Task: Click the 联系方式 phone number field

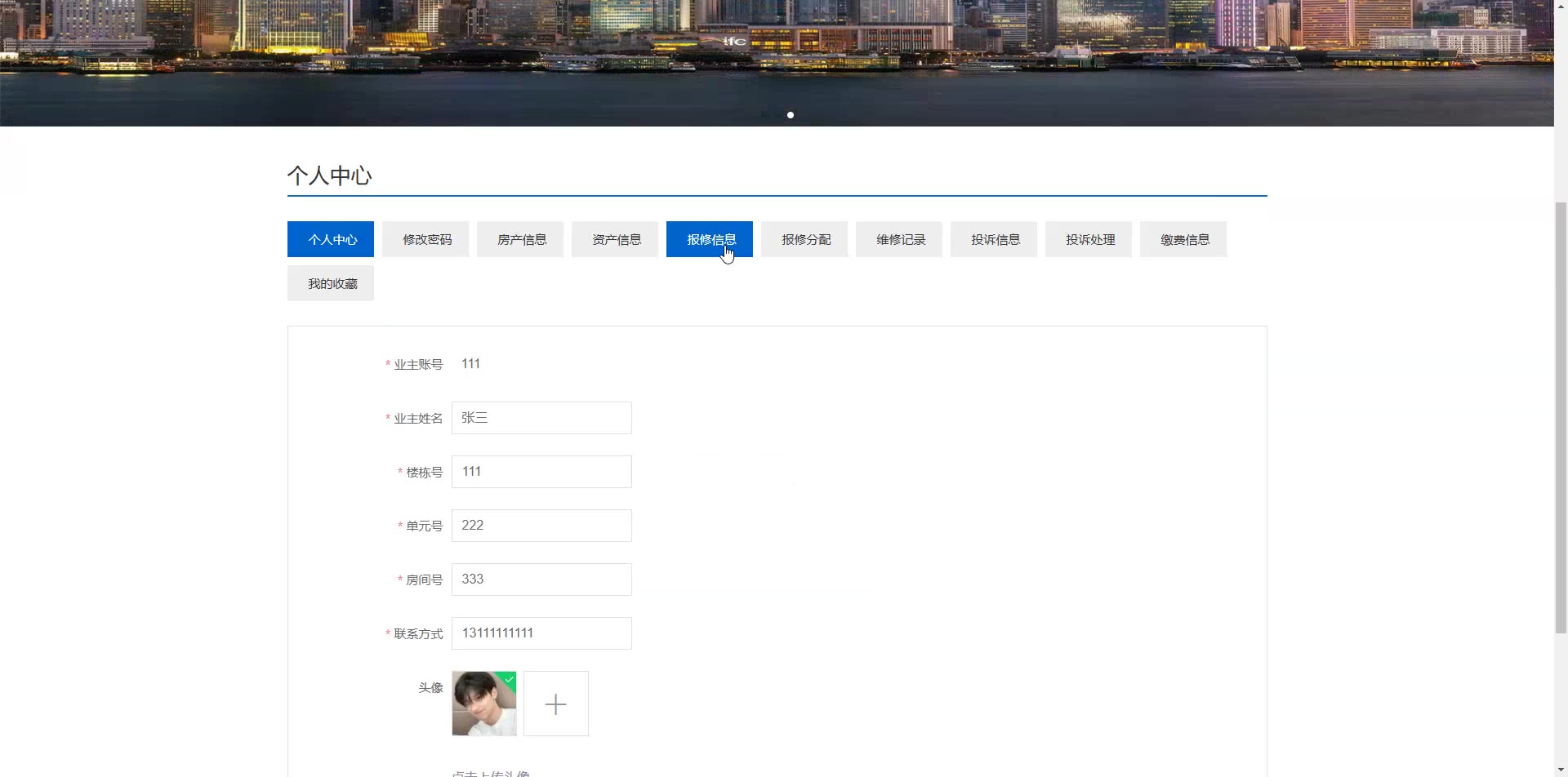Action: pos(541,633)
